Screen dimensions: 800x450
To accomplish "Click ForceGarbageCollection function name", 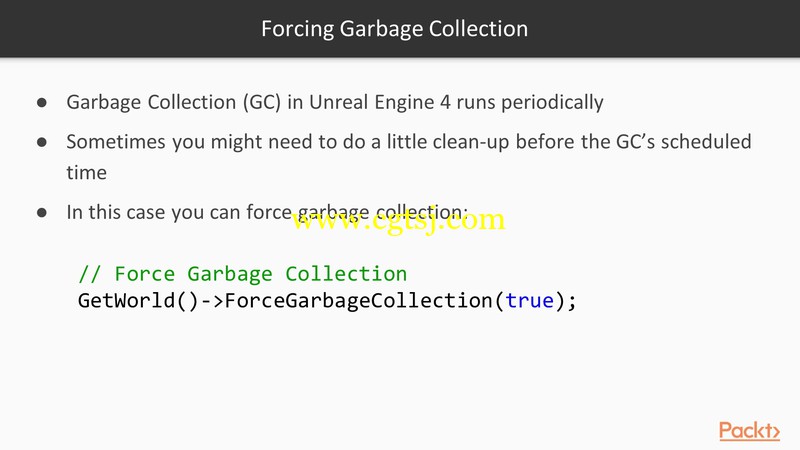I will pyautogui.click(x=359, y=301).
